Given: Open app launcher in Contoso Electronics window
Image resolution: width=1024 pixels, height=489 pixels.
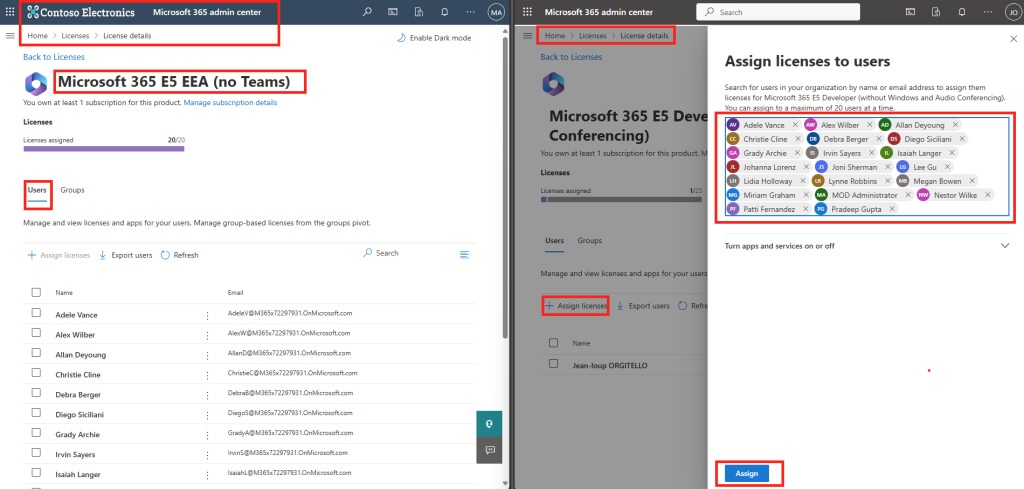Looking at the screenshot, I should 10,12.
